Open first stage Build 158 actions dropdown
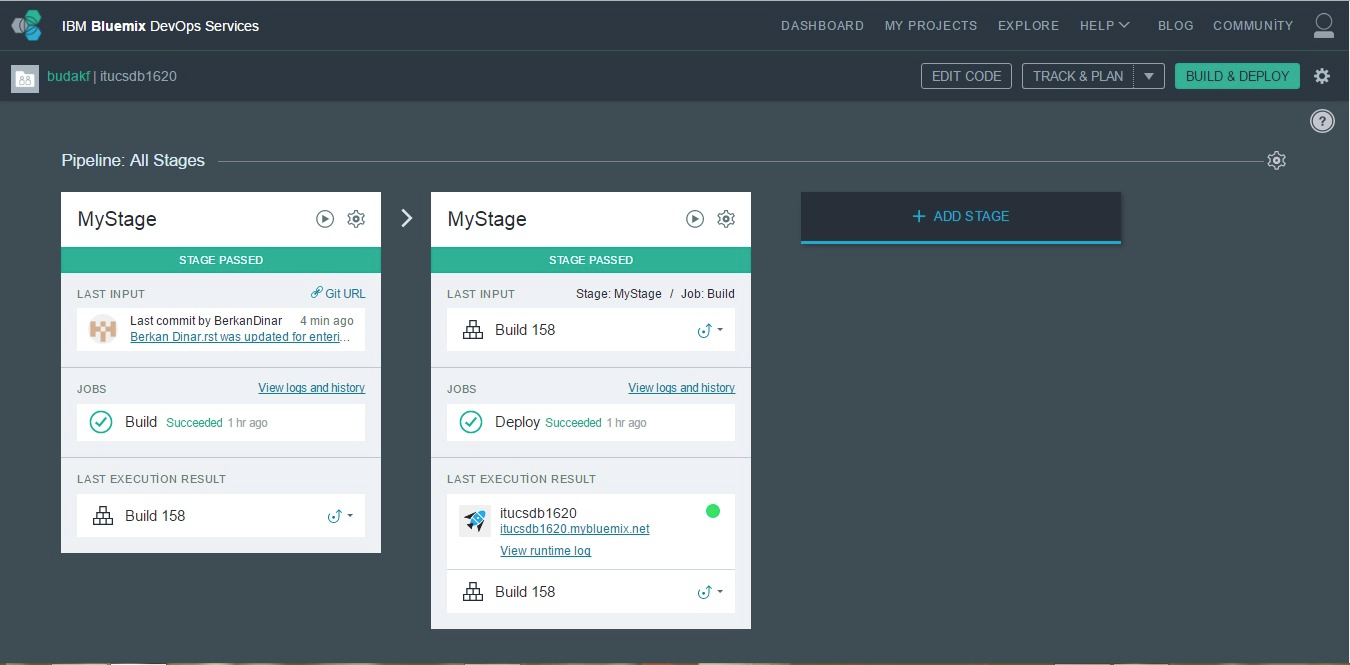The width and height of the screenshot is (1350, 665). 340,516
